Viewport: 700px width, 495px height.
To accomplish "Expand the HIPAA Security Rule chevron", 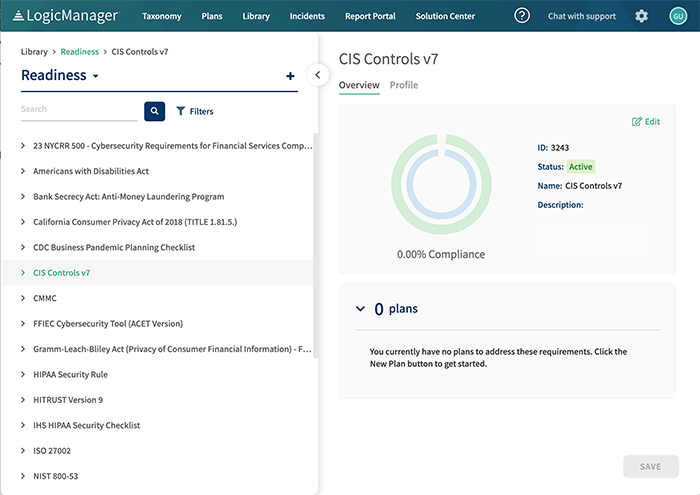I will 23,374.
